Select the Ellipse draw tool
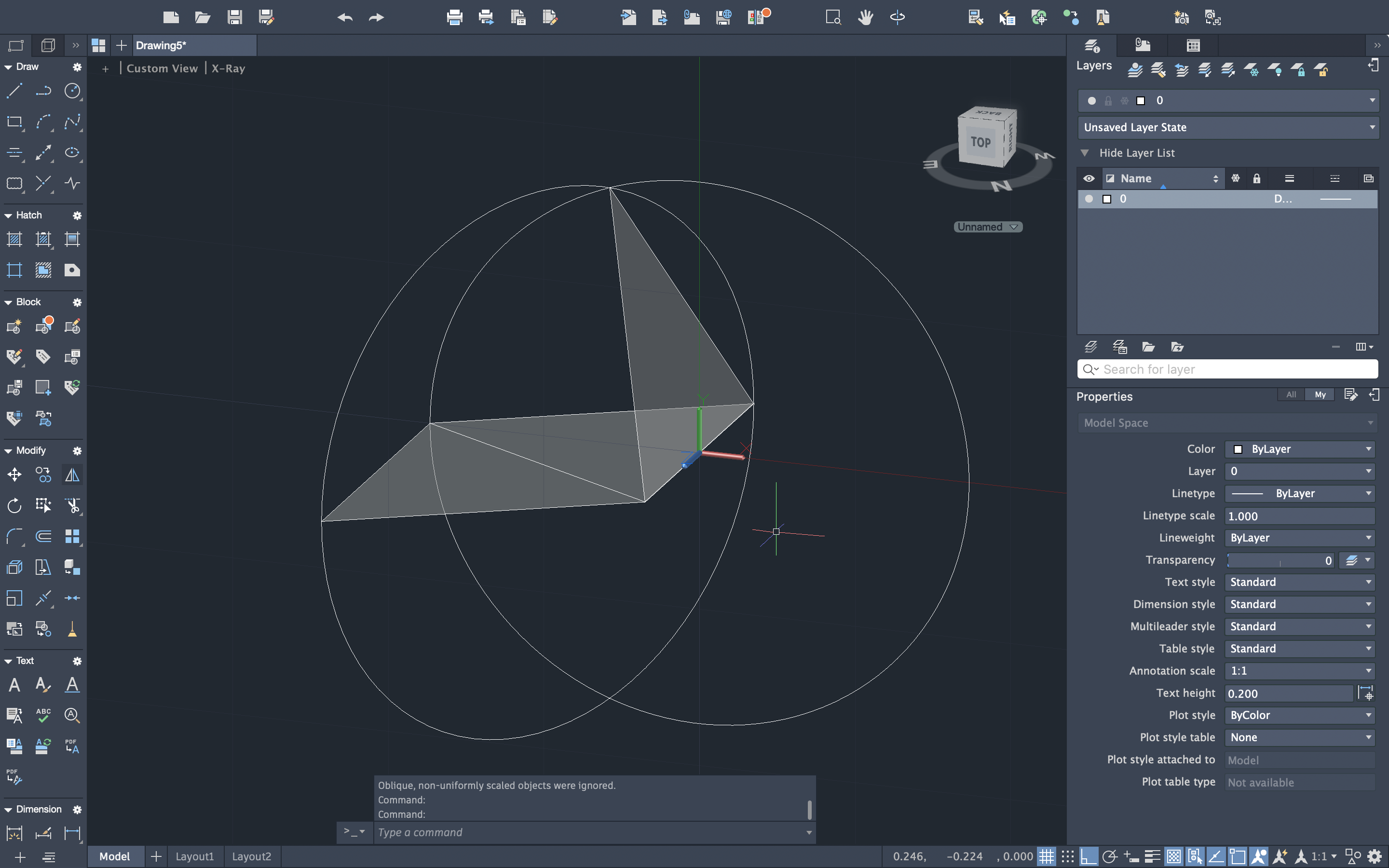The width and height of the screenshot is (1389, 868). pyautogui.click(x=72, y=153)
